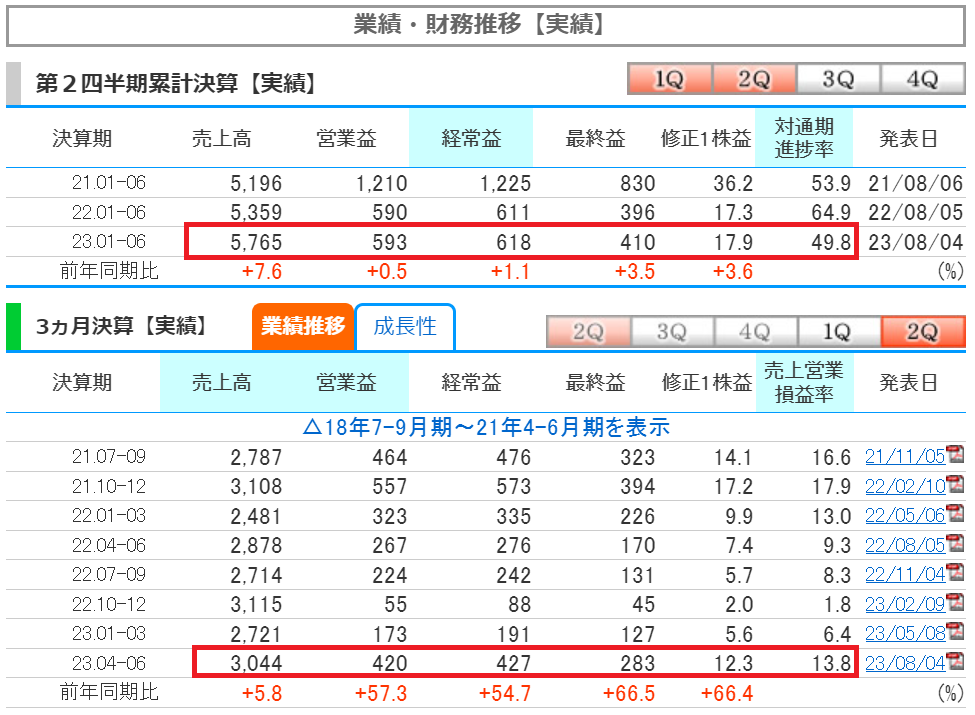Select 1Q tab in cumulative results section
The image size is (975, 715).
tap(670, 79)
